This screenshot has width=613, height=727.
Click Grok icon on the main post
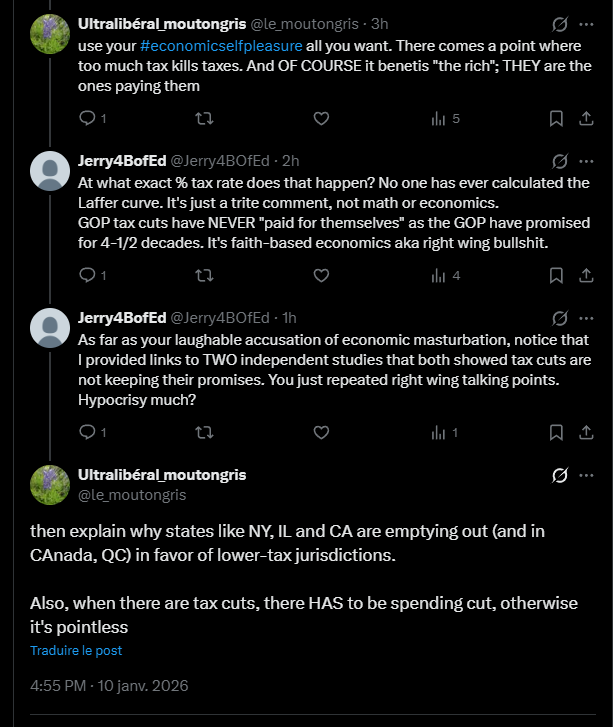click(560, 475)
